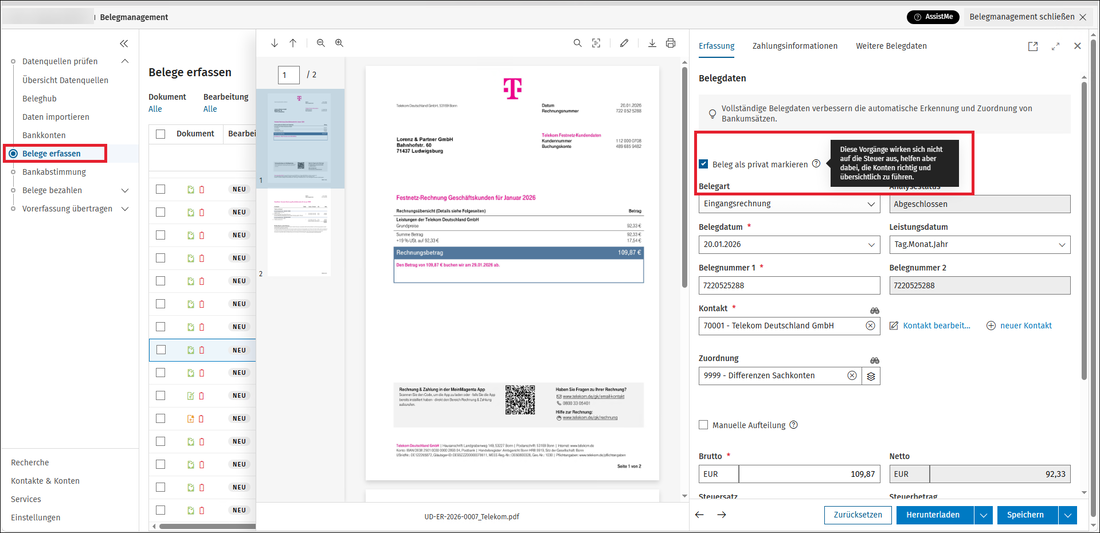Open Kontakt search binoculars icon

click(874, 309)
